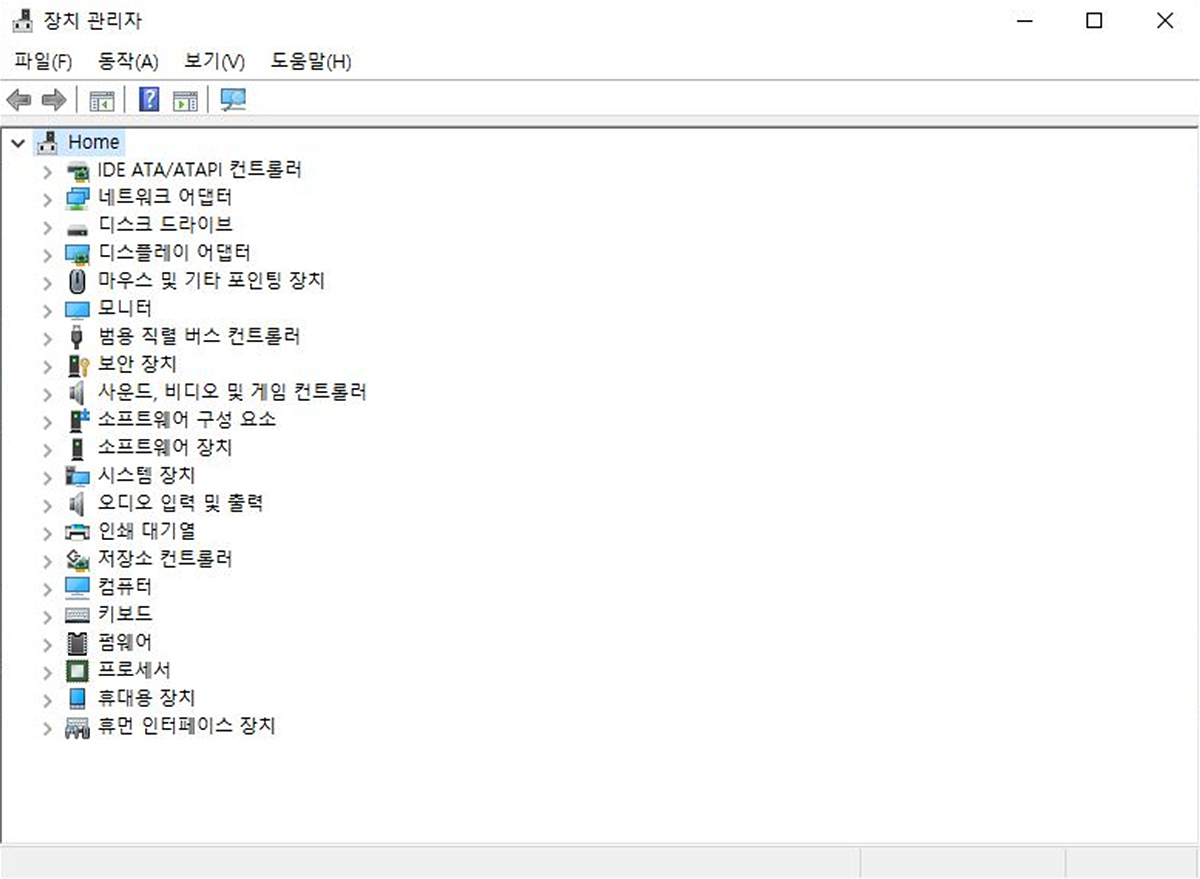Click the key icon beside 보안 장치

click(x=77, y=365)
